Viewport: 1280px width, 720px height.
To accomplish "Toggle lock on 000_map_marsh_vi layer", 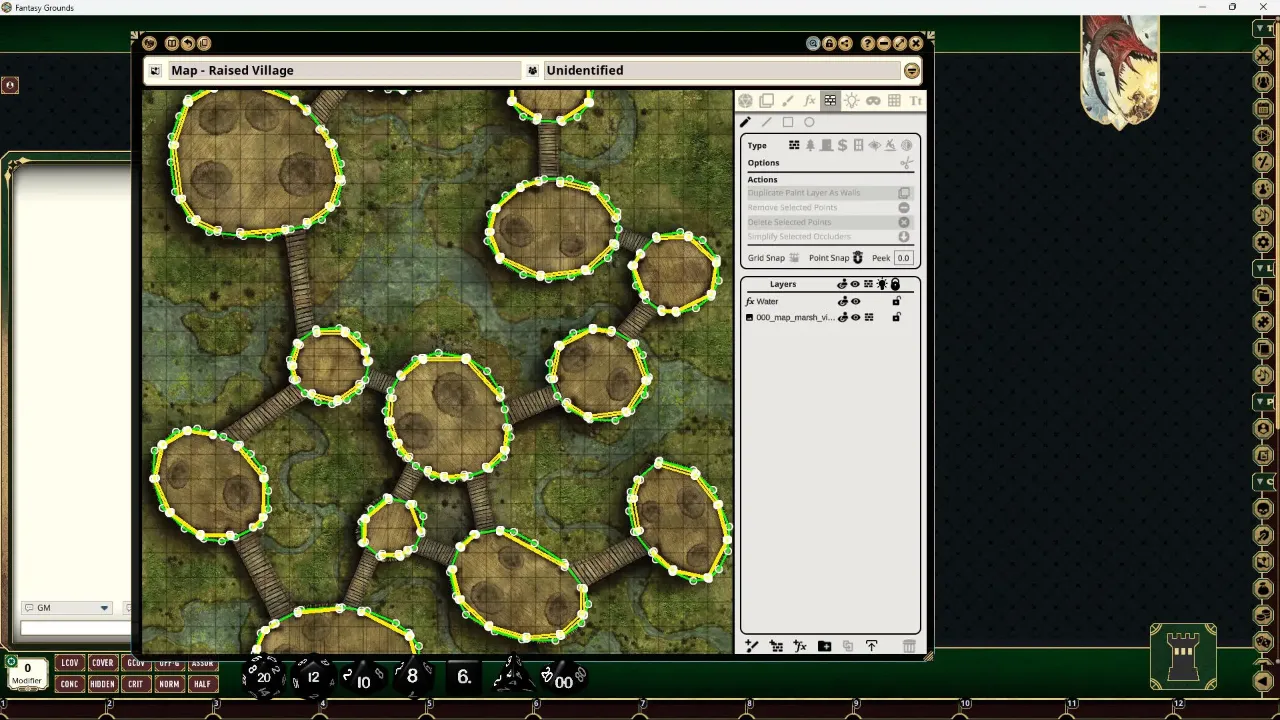I will point(896,317).
